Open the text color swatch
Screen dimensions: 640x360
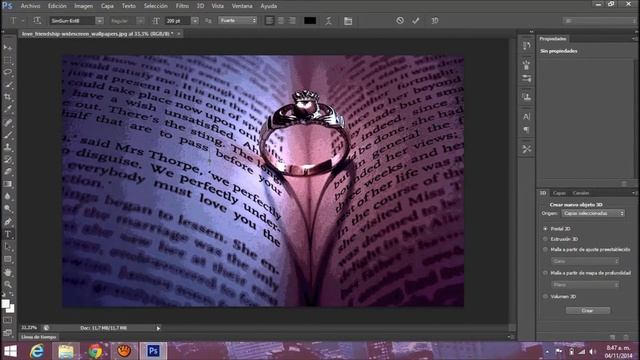point(310,20)
